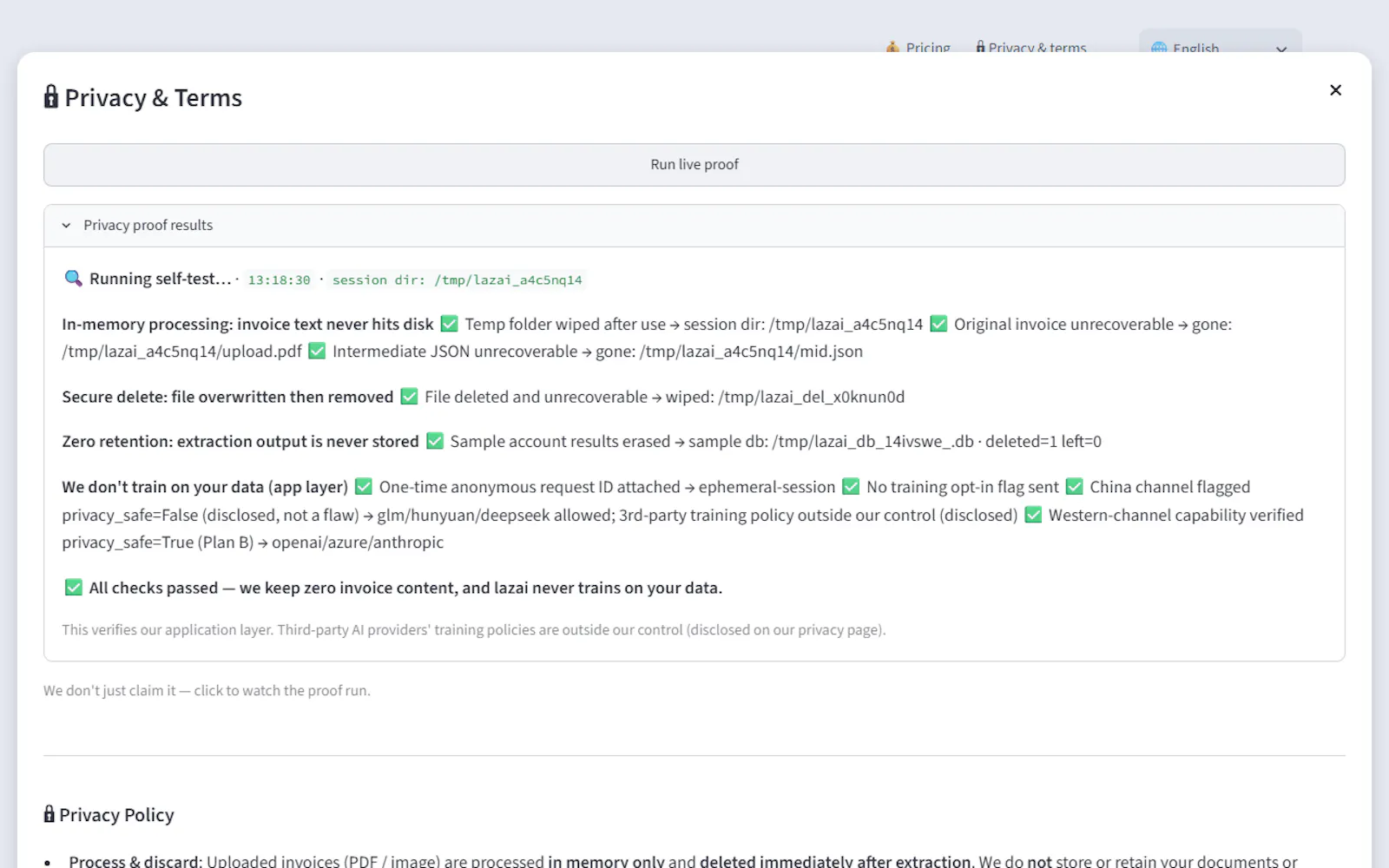
Task: Click green check before Western-channel capability verified
Action: (1033, 515)
